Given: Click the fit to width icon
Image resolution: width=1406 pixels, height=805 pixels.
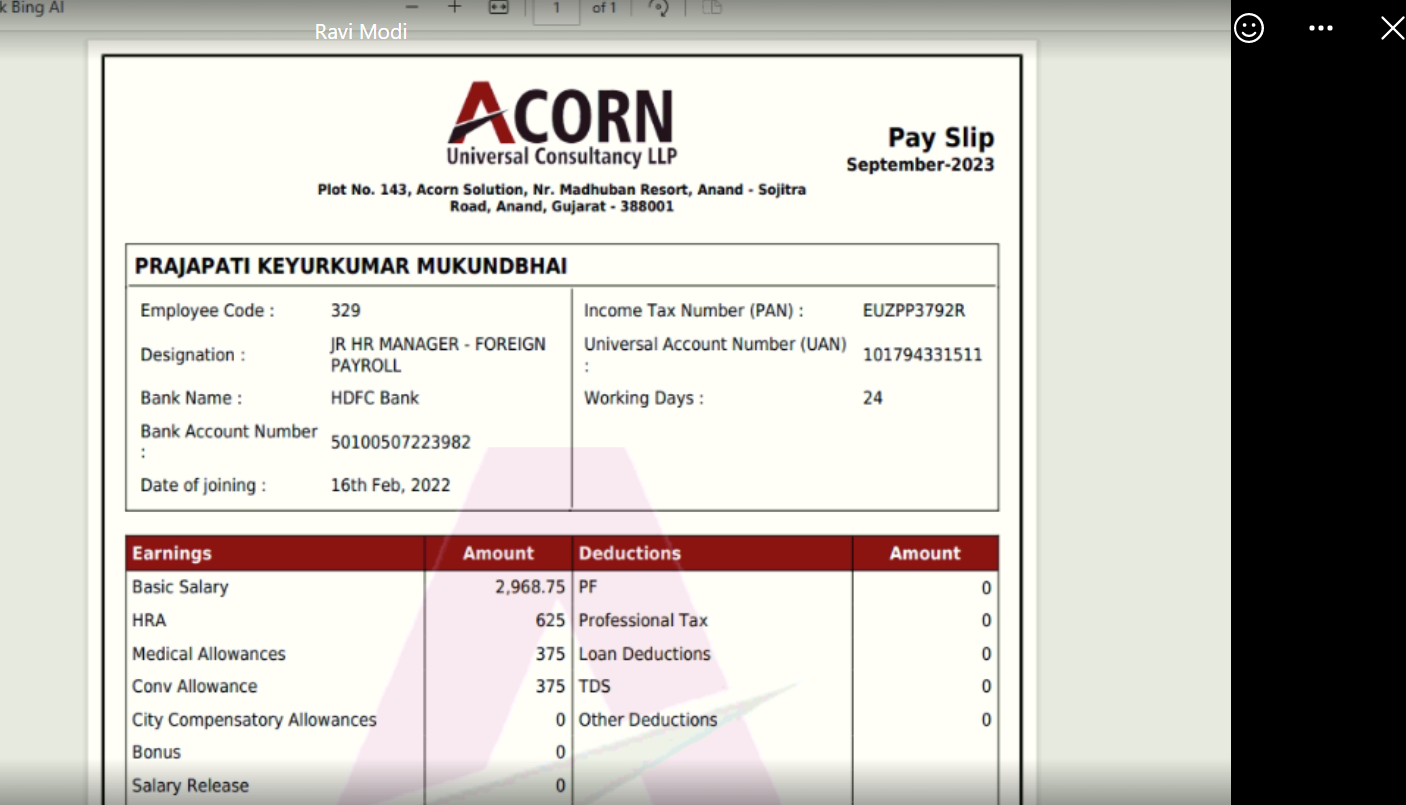Looking at the screenshot, I should (498, 7).
